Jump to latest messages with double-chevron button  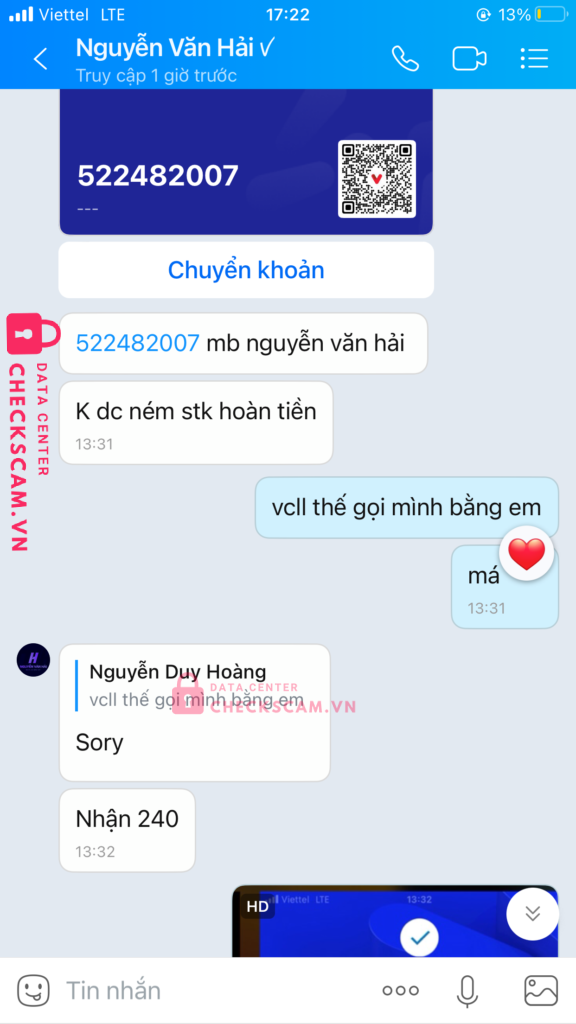click(533, 914)
